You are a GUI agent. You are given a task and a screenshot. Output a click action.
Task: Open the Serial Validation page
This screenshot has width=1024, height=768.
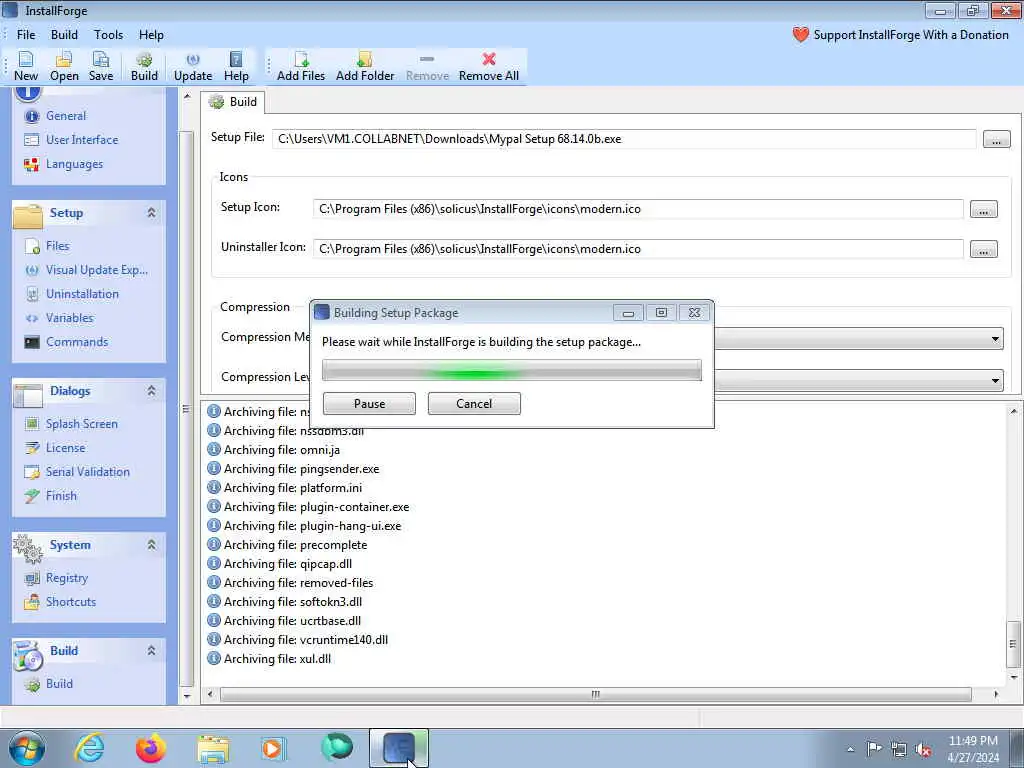pos(87,472)
